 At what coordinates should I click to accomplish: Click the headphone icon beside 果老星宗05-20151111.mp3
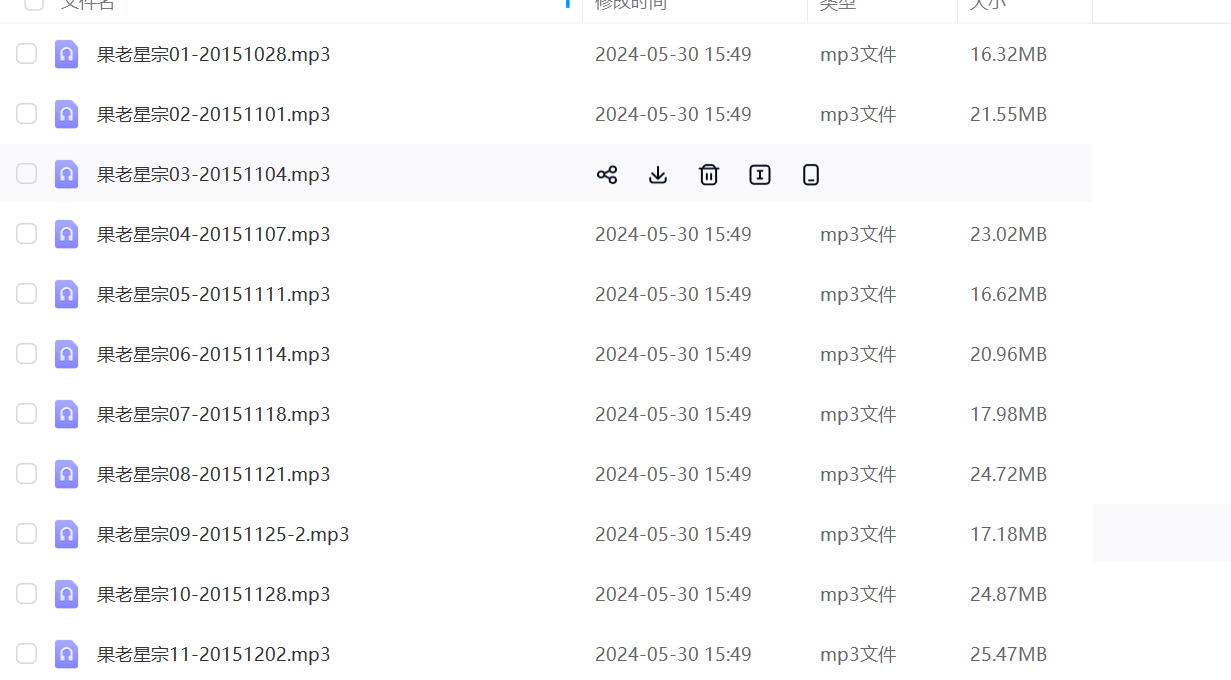(67, 294)
